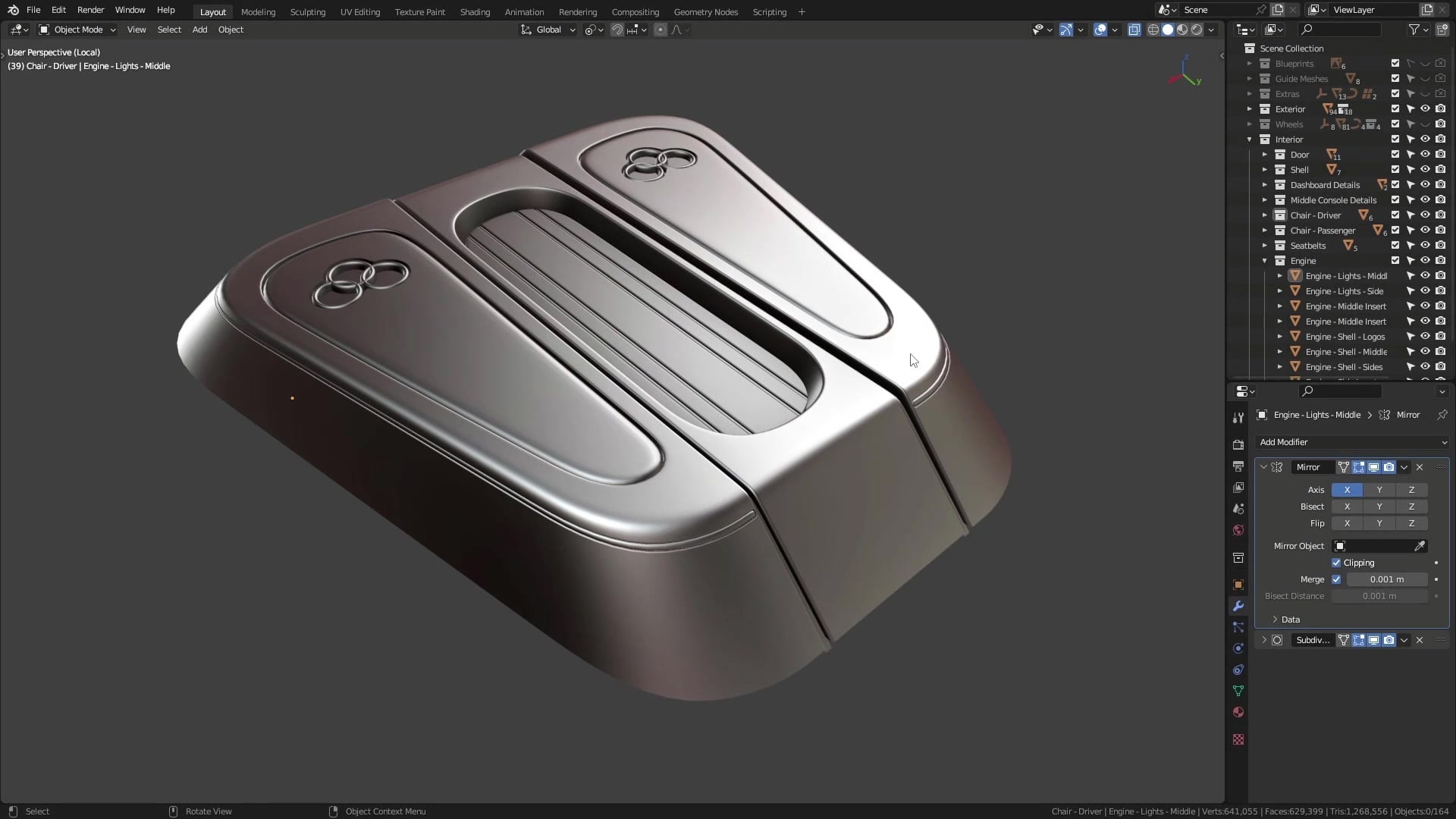Screen dimensions: 1456x819
Task: Toggle viewport snapping magnet icon
Action: (x=617, y=30)
